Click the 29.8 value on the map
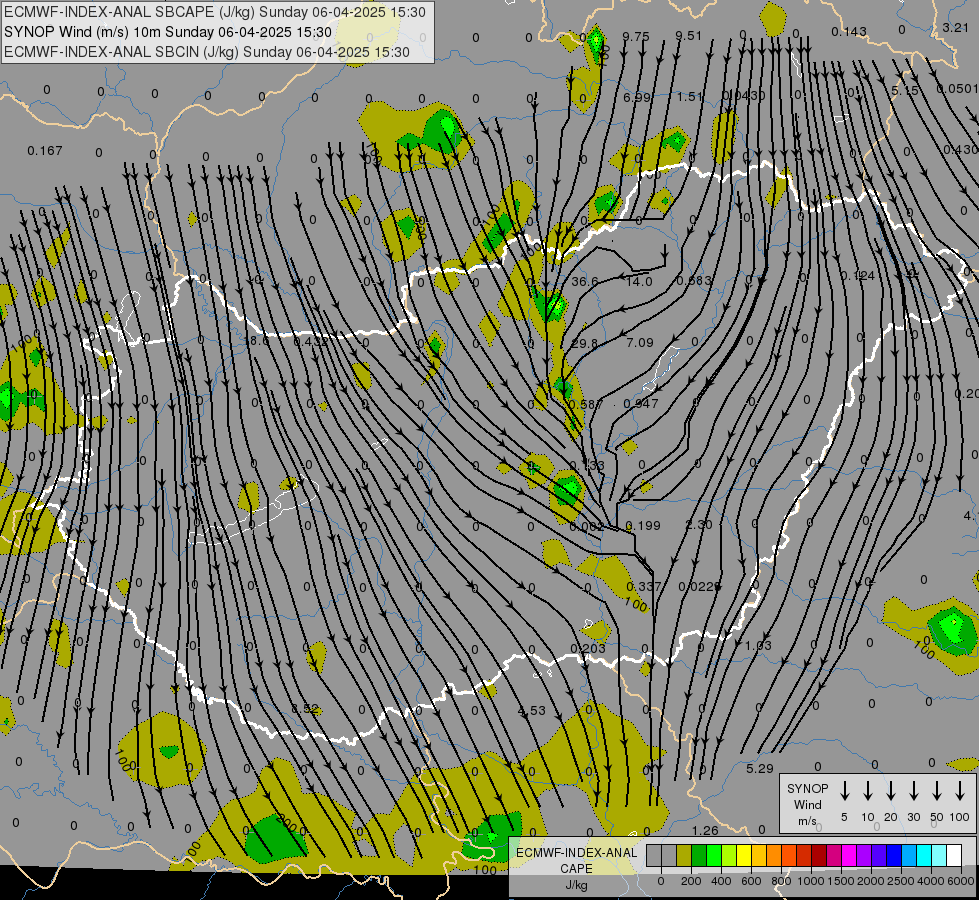Image resolution: width=979 pixels, height=900 pixels. tap(584, 344)
